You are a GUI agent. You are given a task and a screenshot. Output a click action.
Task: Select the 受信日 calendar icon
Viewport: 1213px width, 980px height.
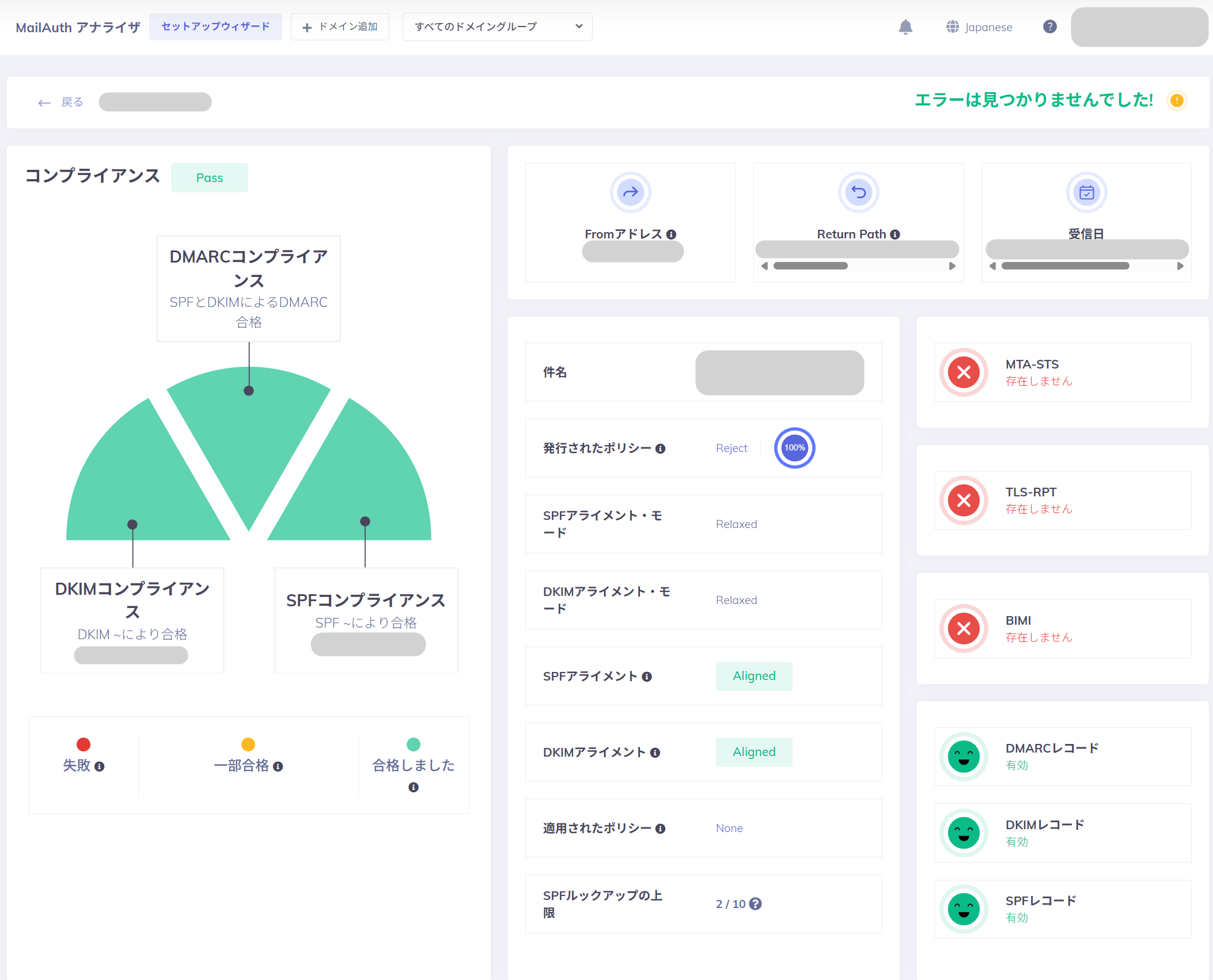pyautogui.click(x=1086, y=192)
